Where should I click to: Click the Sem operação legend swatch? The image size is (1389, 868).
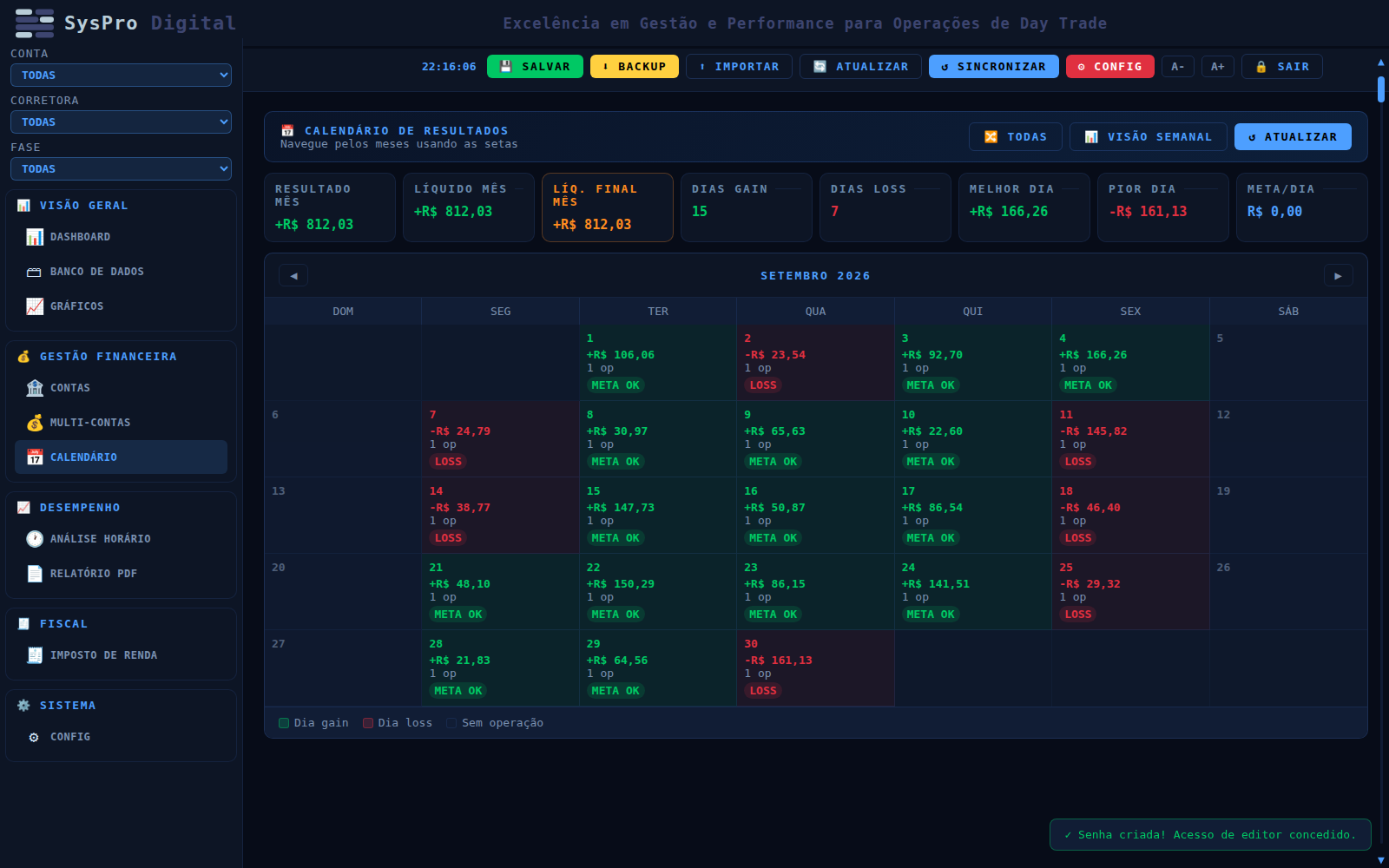(x=451, y=723)
